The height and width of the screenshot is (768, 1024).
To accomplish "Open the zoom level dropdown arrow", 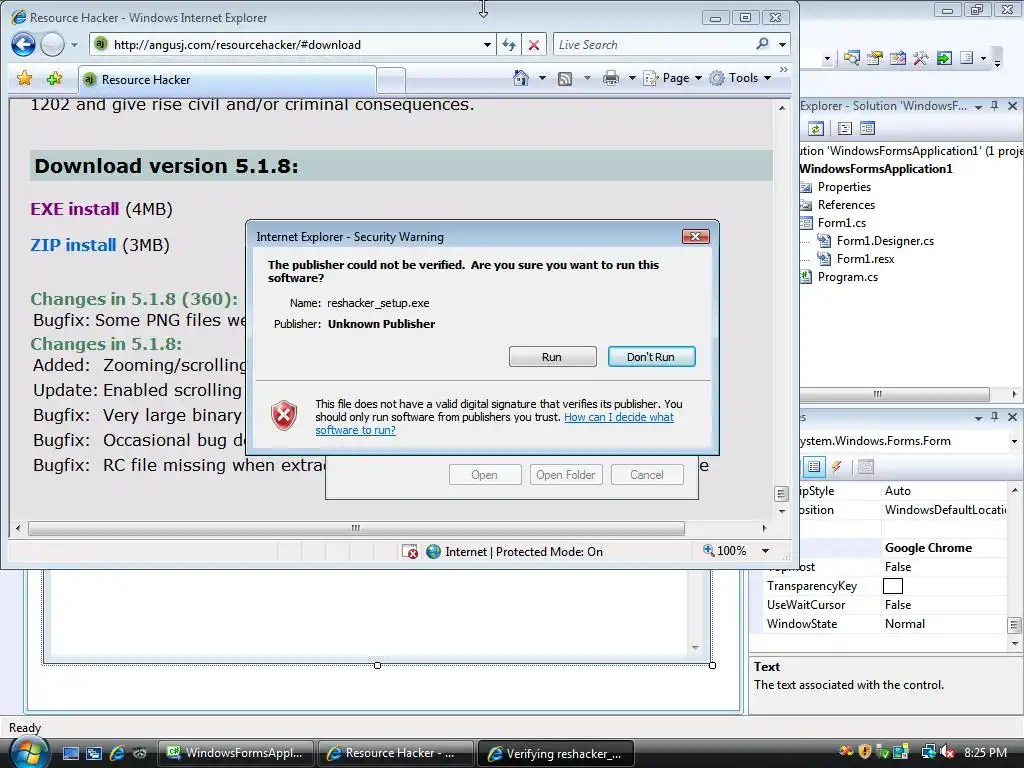I will (765, 551).
